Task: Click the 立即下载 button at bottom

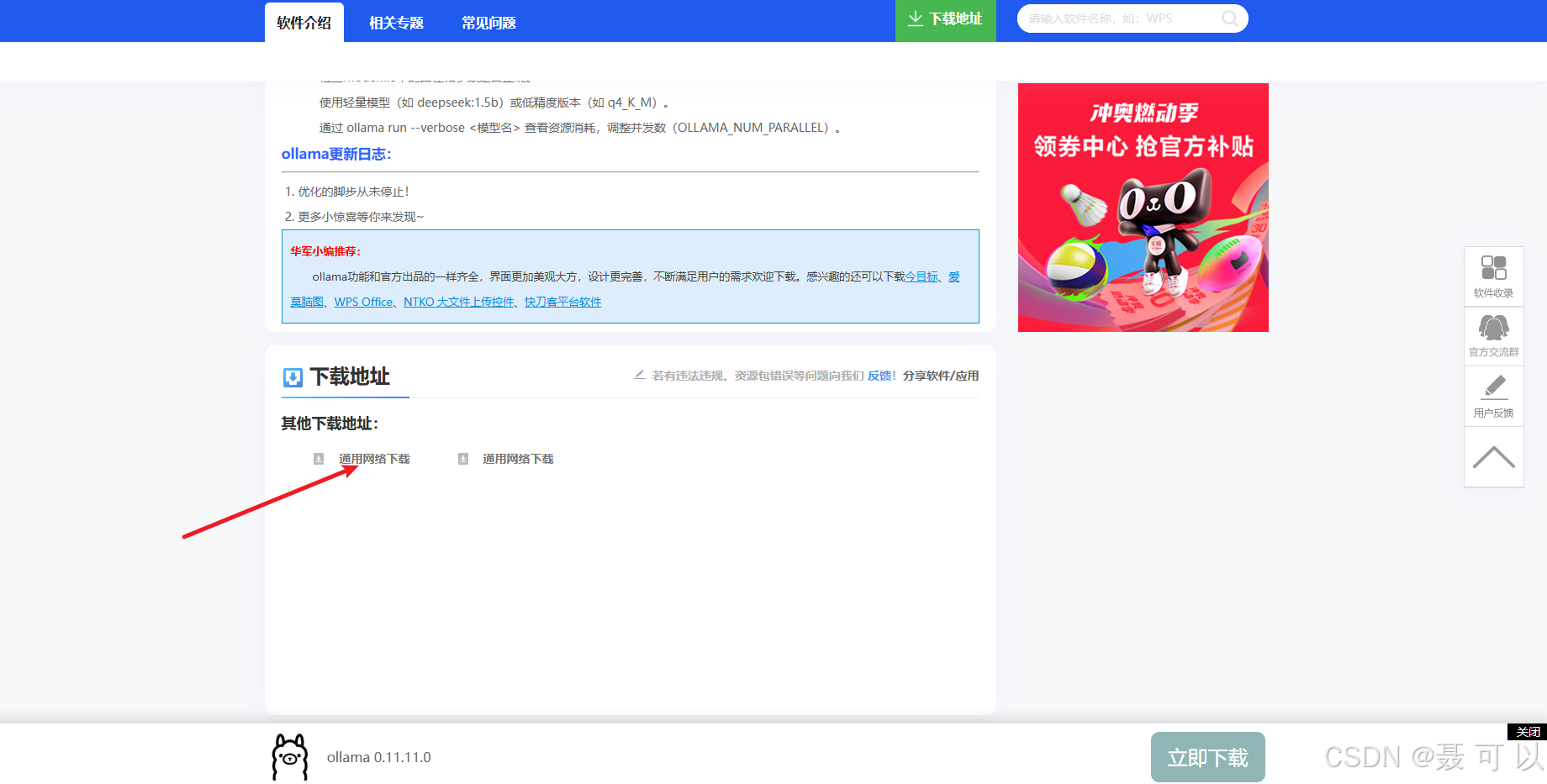Action: 1208,757
